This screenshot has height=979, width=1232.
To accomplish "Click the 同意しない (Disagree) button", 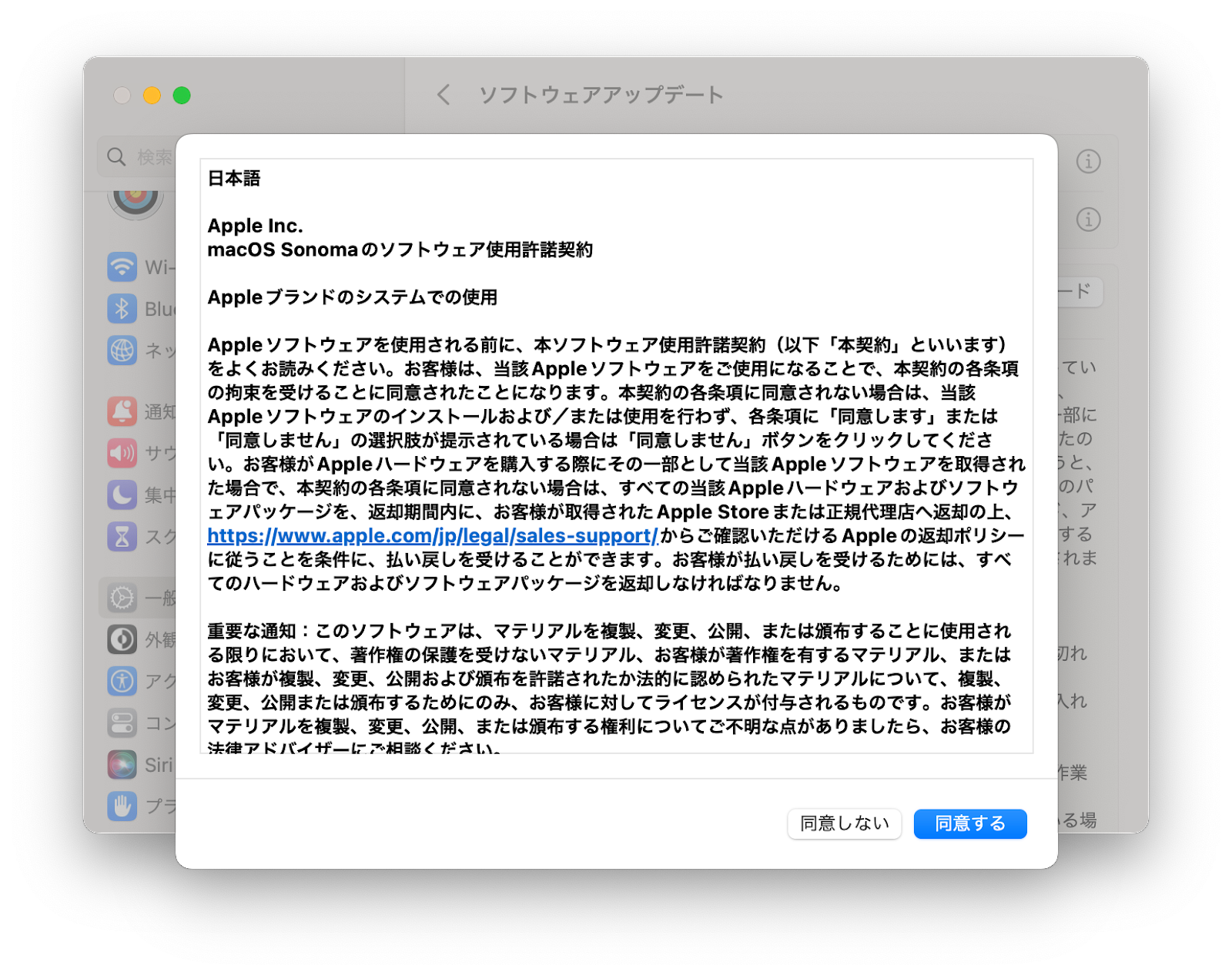I will click(844, 823).
